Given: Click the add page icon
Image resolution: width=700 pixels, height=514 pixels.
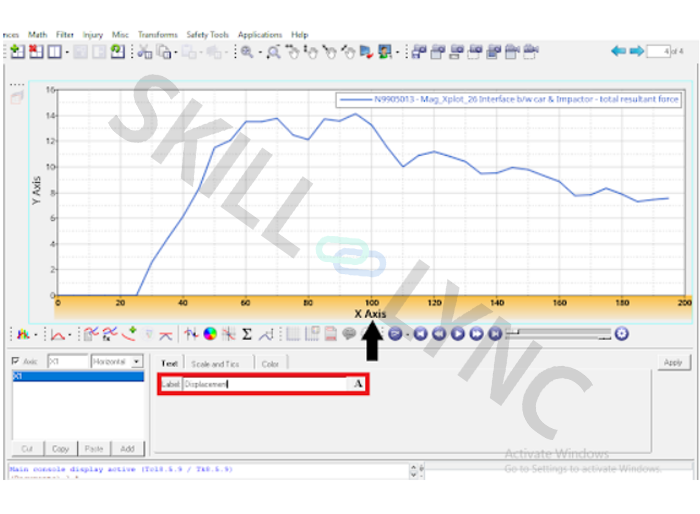Looking at the screenshot, I should click(x=16, y=52).
